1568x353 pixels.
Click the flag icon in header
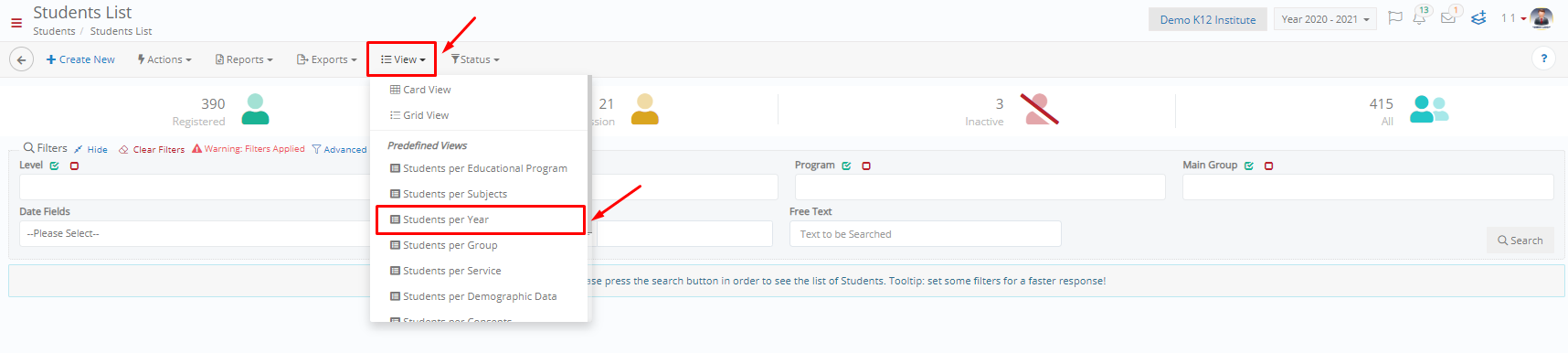click(x=1395, y=17)
